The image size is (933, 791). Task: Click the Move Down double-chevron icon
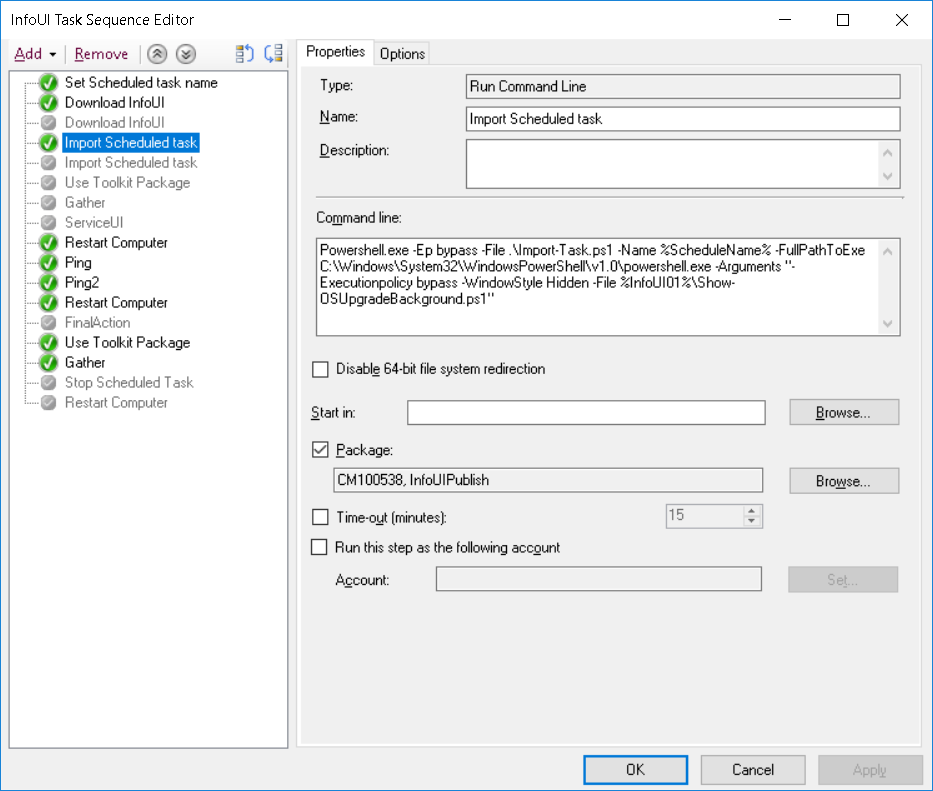pyautogui.click(x=186, y=54)
